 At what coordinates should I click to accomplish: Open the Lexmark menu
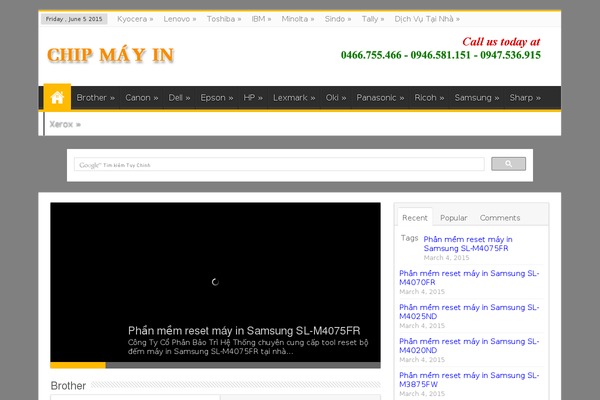[x=294, y=98]
